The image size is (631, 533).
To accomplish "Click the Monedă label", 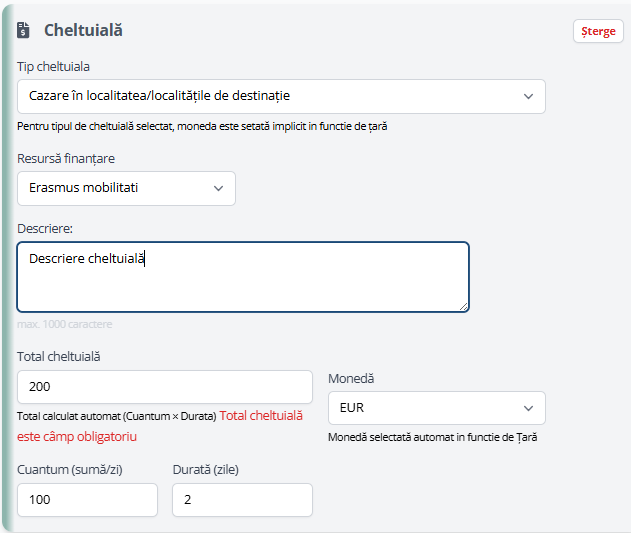I will tap(351, 378).
